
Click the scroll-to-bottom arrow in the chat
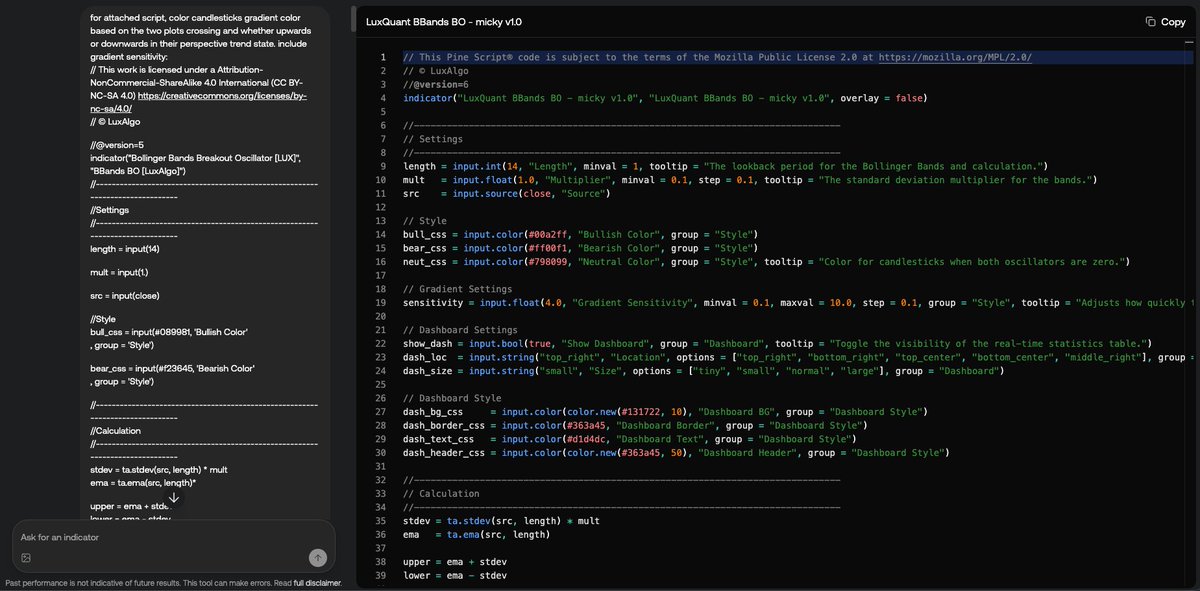point(174,497)
